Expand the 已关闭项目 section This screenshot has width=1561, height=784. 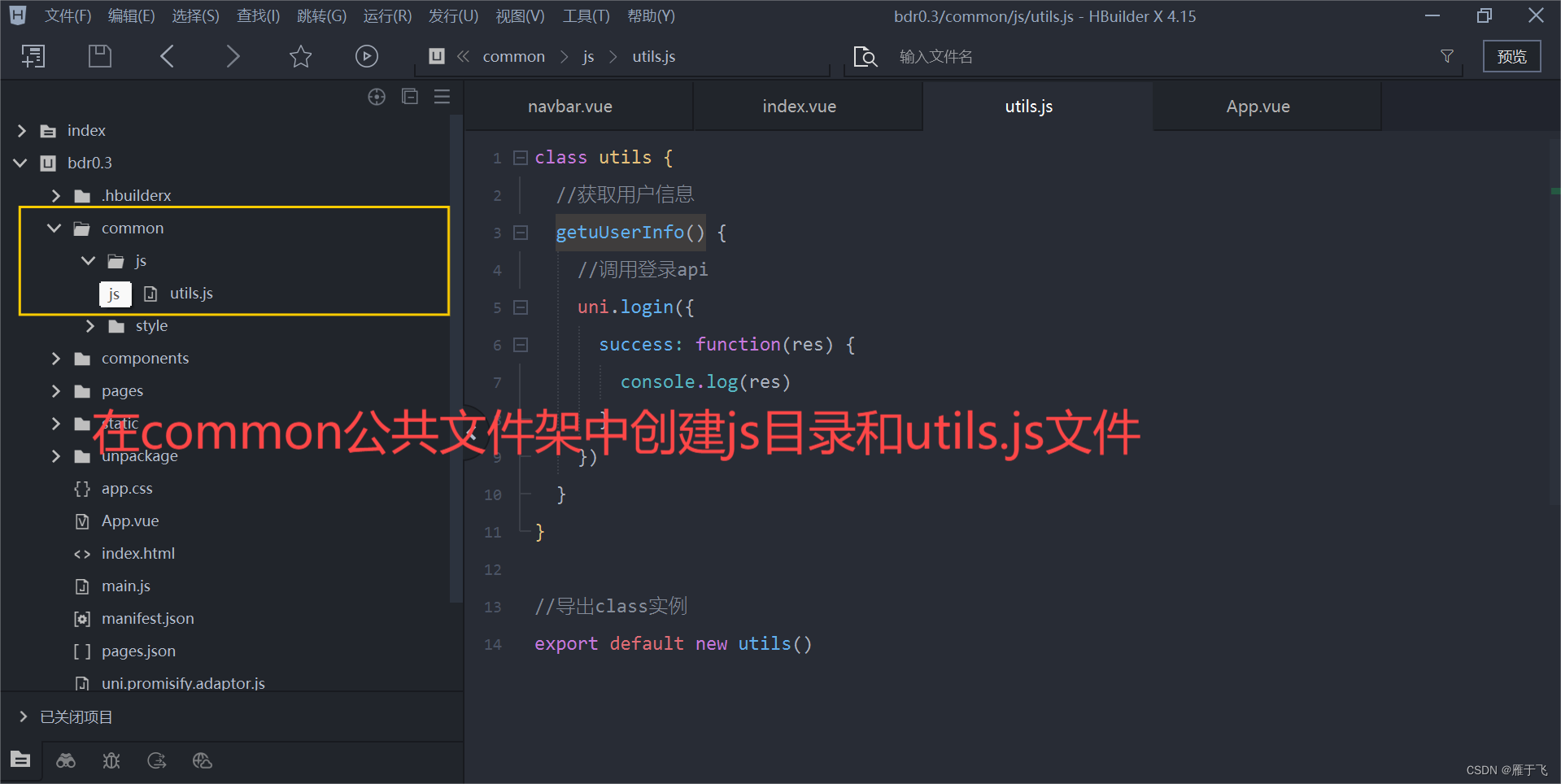[23, 716]
